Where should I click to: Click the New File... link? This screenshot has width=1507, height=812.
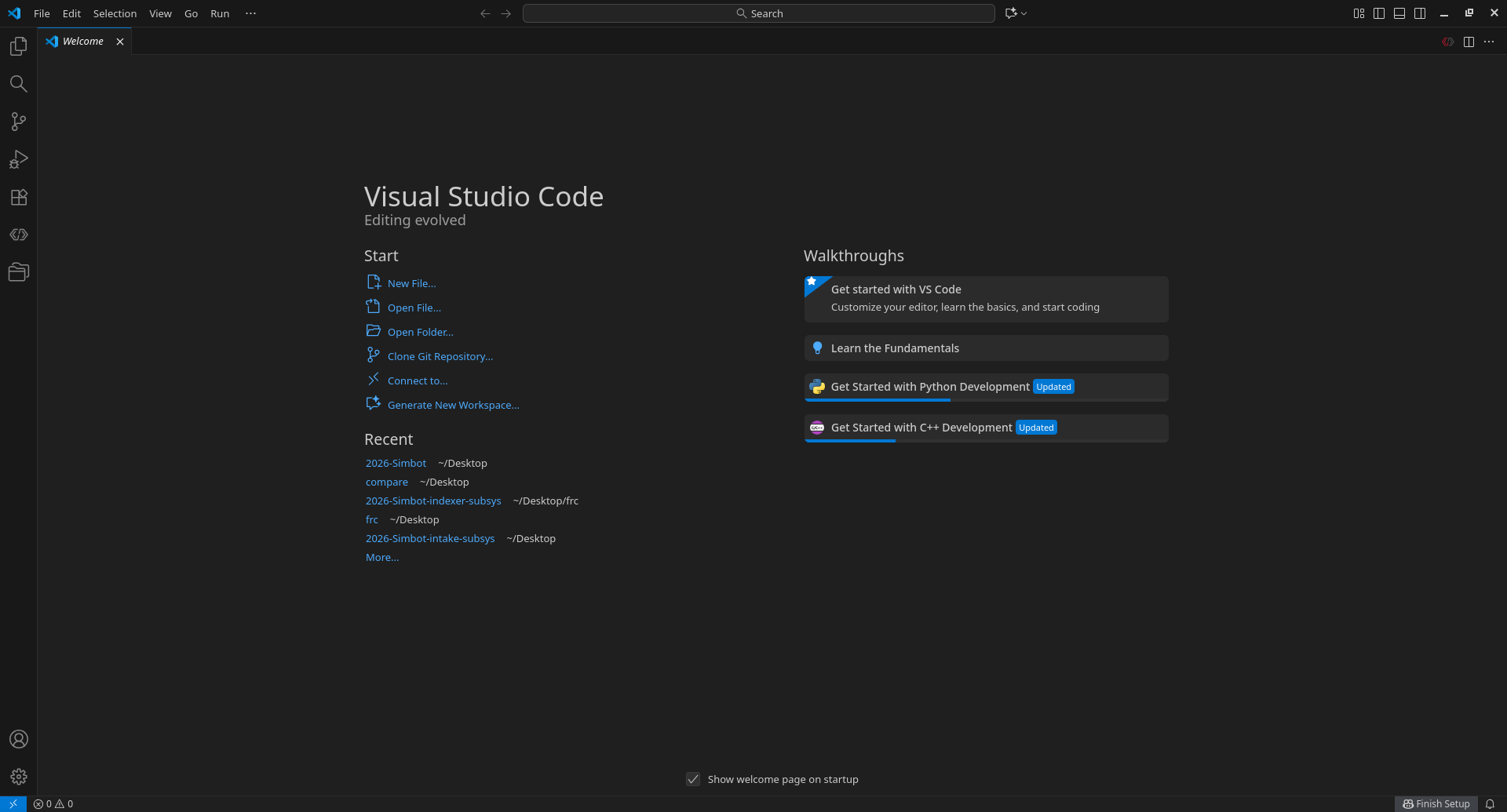coord(411,283)
